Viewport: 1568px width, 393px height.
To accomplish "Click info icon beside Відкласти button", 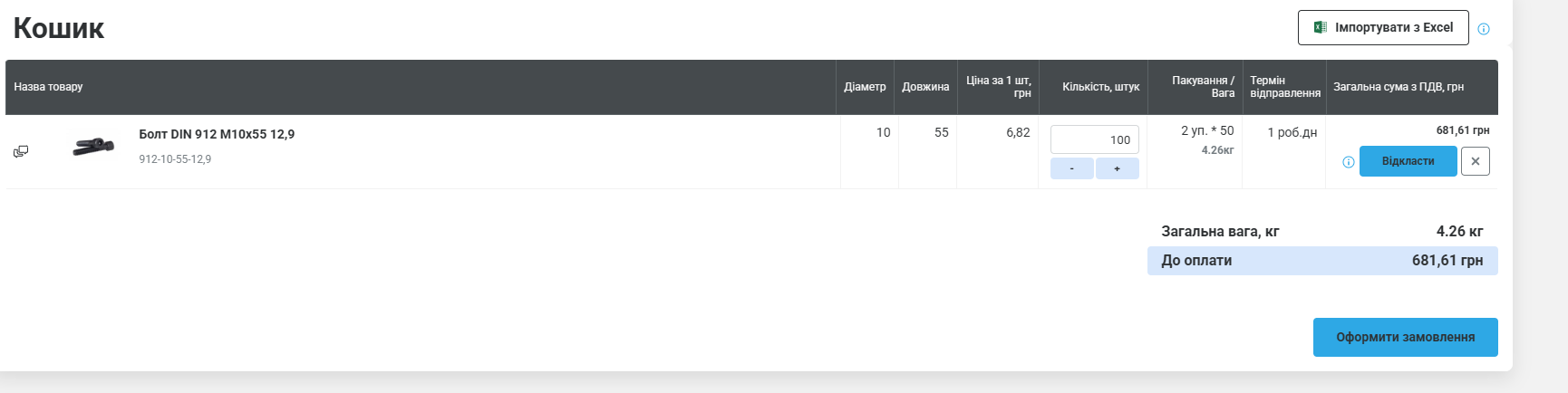I will [1349, 162].
